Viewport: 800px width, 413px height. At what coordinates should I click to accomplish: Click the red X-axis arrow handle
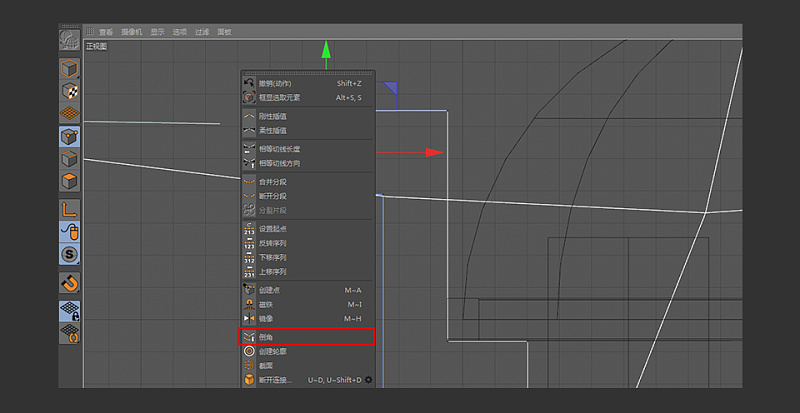pyautogui.click(x=434, y=152)
